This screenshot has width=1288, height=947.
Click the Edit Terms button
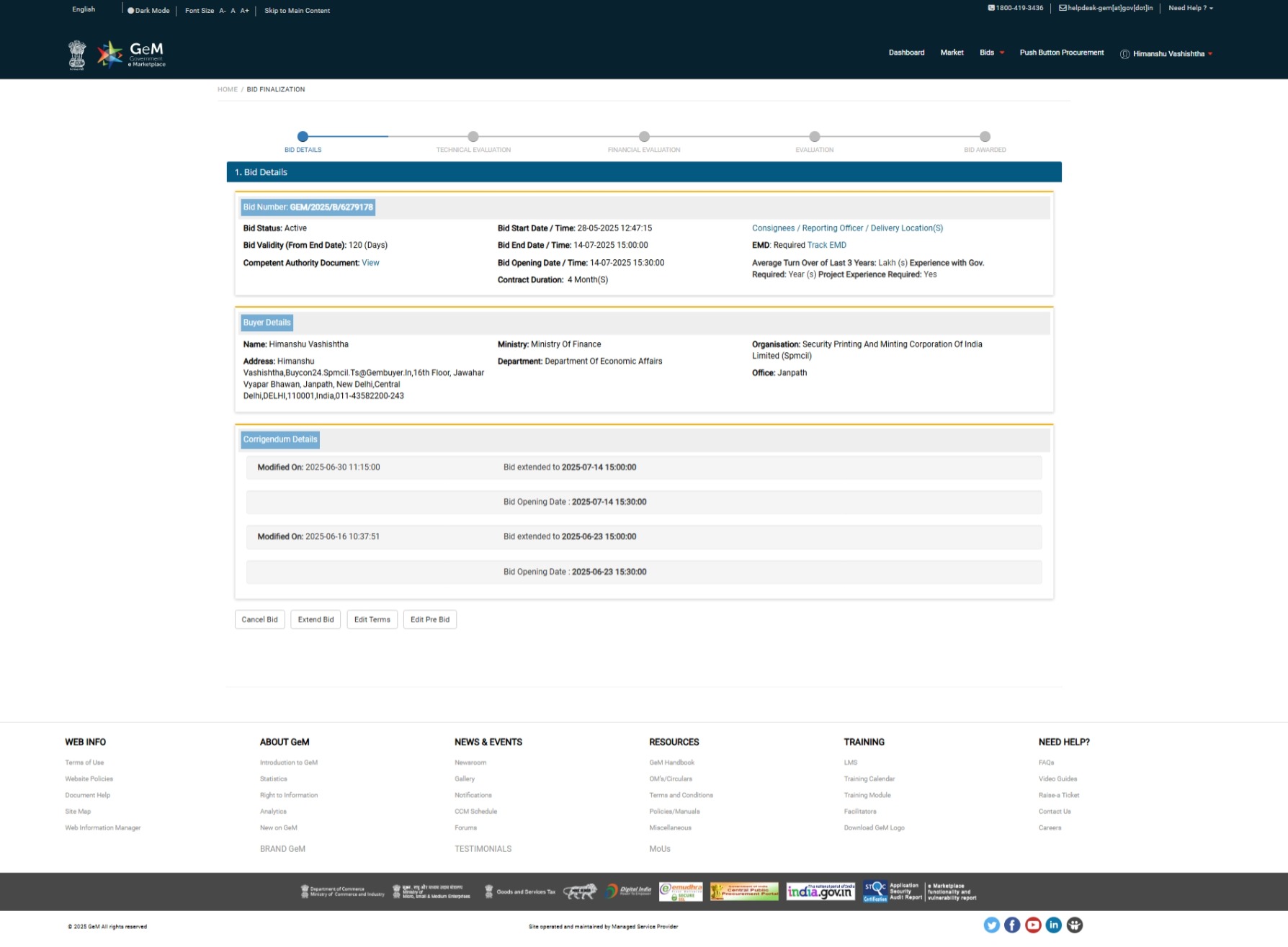coord(372,619)
